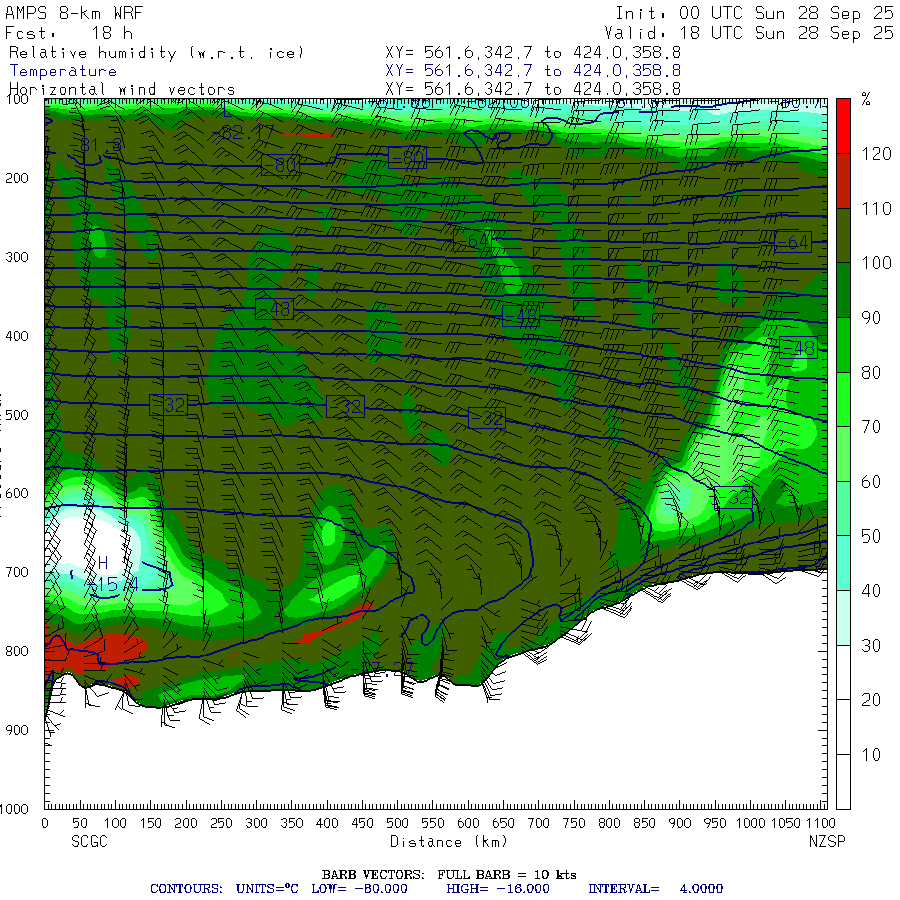Click the 'Init: 00 UTC Sun 28 Sep 25' text
900x900 pixels.
754,13
